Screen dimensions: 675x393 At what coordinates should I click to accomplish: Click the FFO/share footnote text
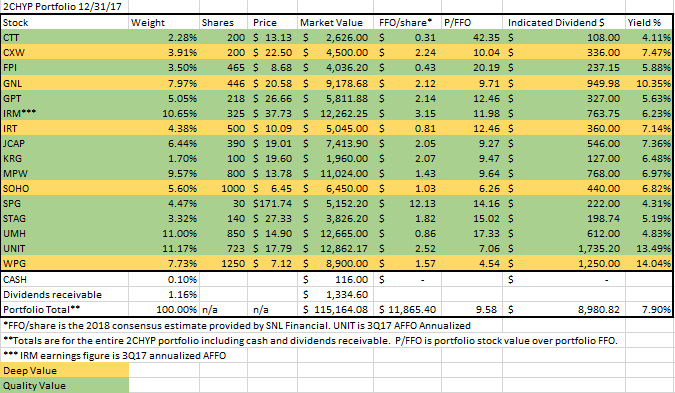(x=237, y=325)
